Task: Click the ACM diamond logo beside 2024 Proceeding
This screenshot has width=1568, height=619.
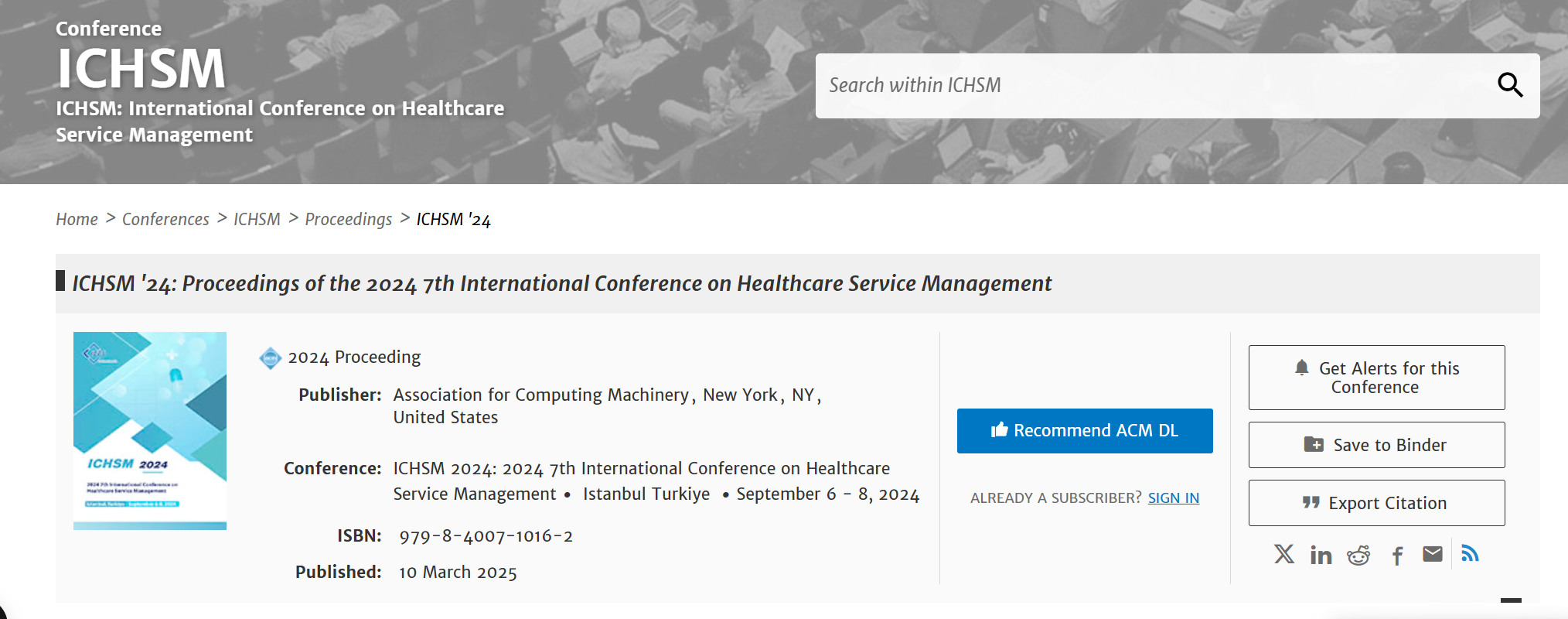Action: 270,358
